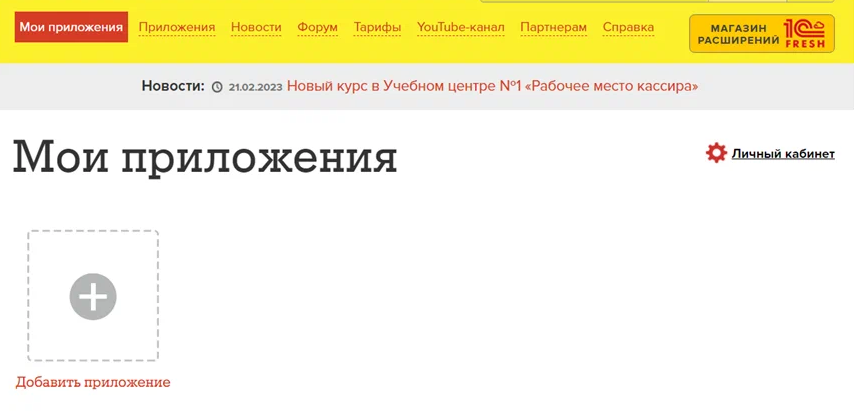Open the news headline about Рабочее место кассира
Image resolution: width=854 pixels, height=411 pixels.
coord(492,86)
